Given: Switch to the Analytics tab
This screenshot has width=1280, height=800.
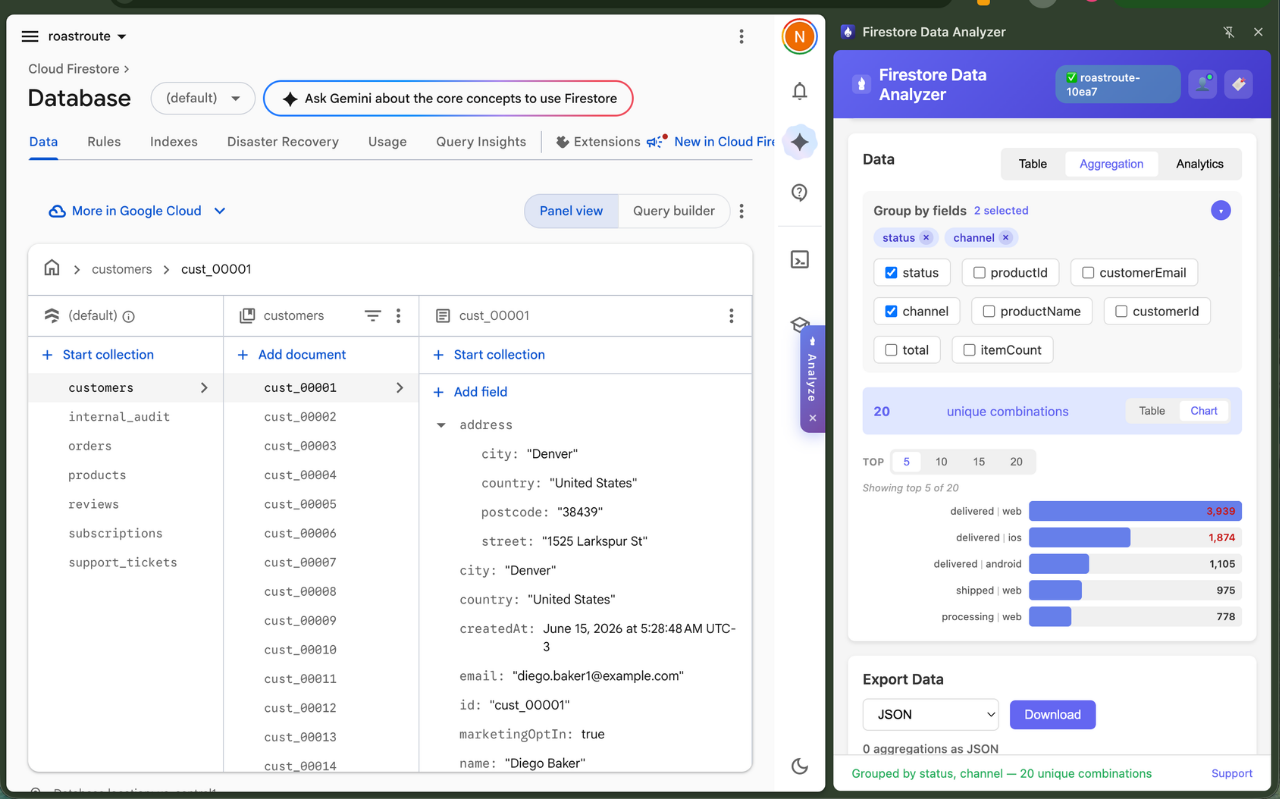Looking at the screenshot, I should point(1199,164).
